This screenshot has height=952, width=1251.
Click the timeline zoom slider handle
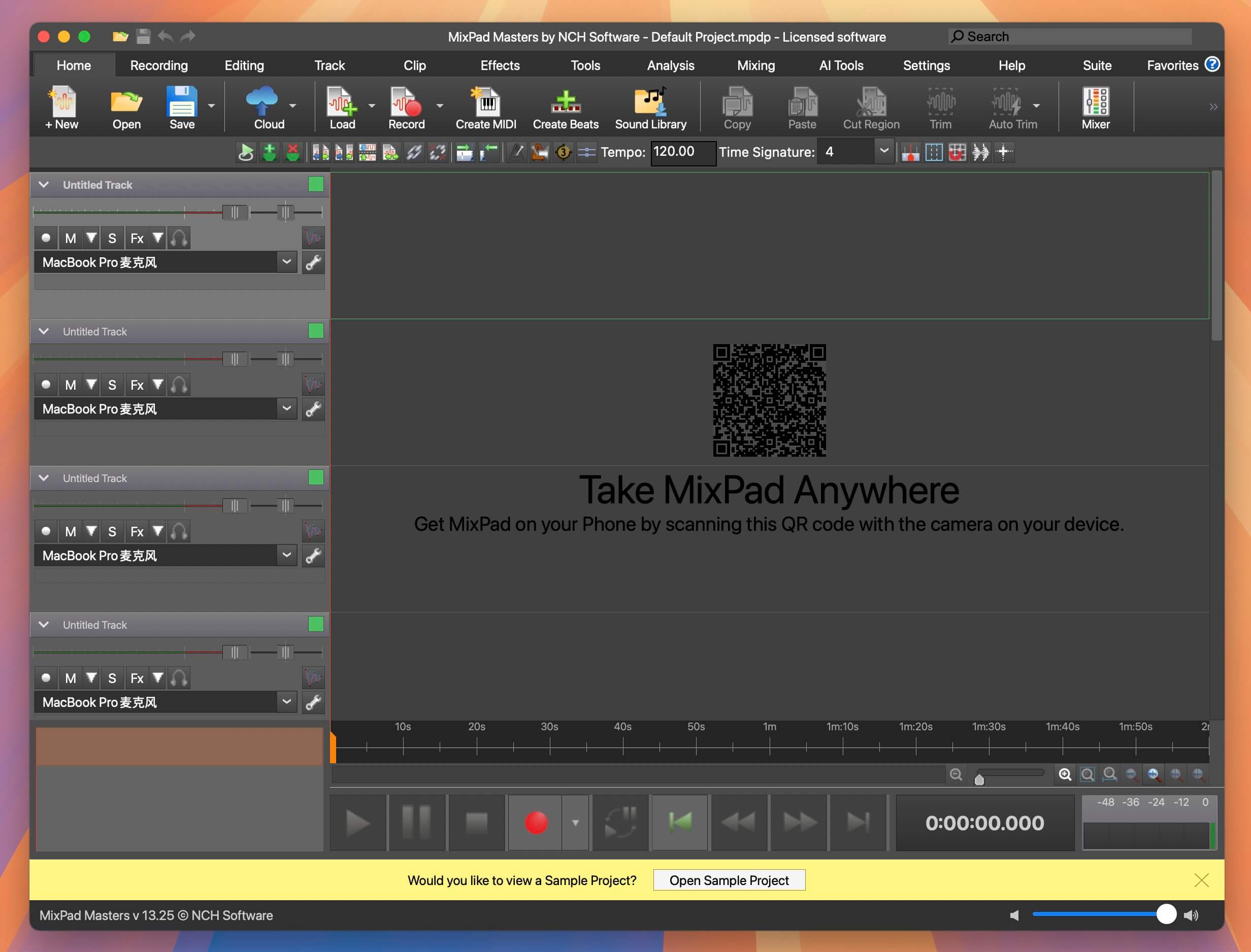click(x=979, y=779)
